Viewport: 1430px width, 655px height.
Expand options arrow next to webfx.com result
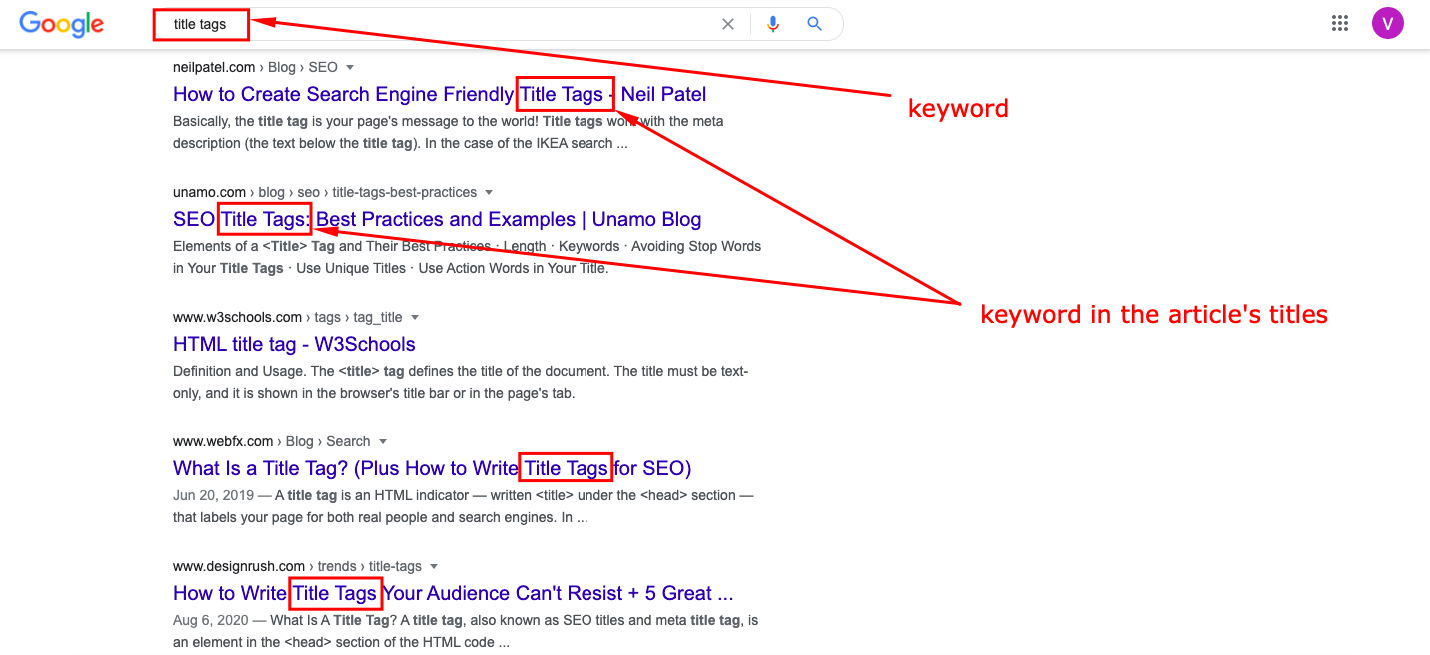(383, 442)
